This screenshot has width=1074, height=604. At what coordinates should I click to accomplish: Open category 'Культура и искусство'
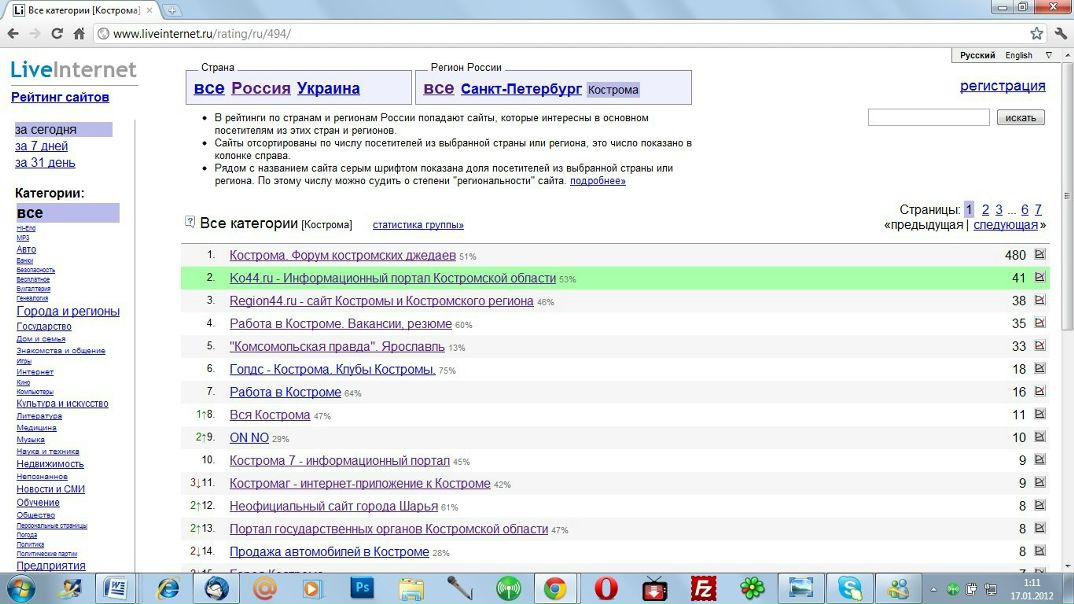coord(62,403)
